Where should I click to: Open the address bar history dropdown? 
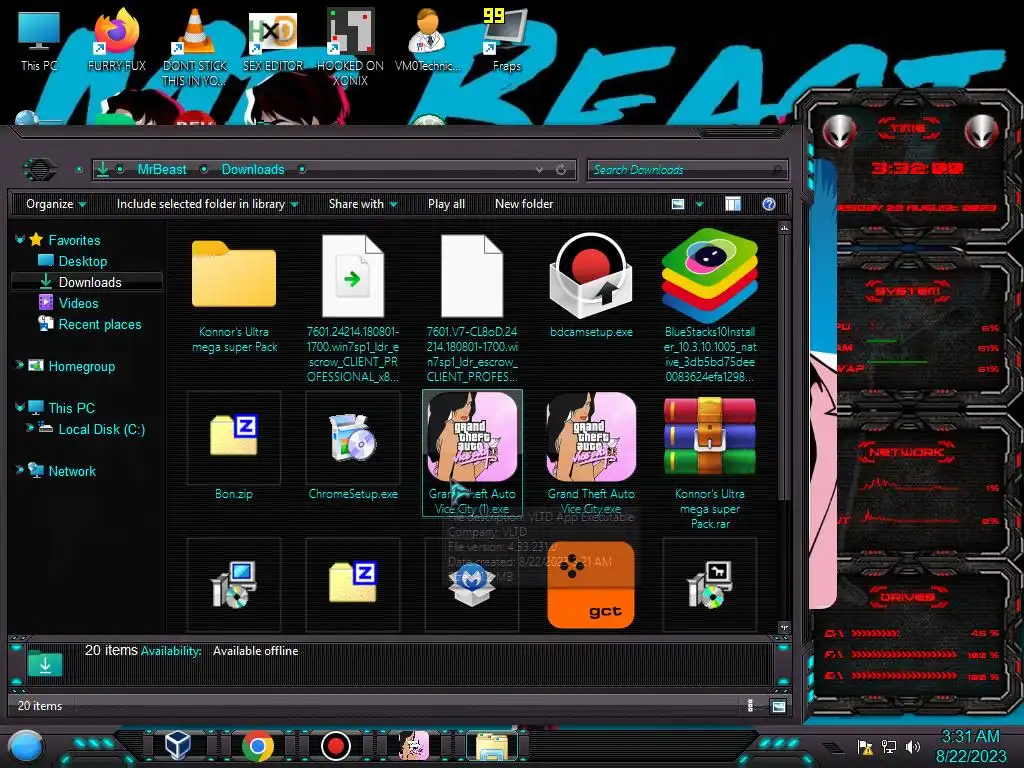coord(539,170)
